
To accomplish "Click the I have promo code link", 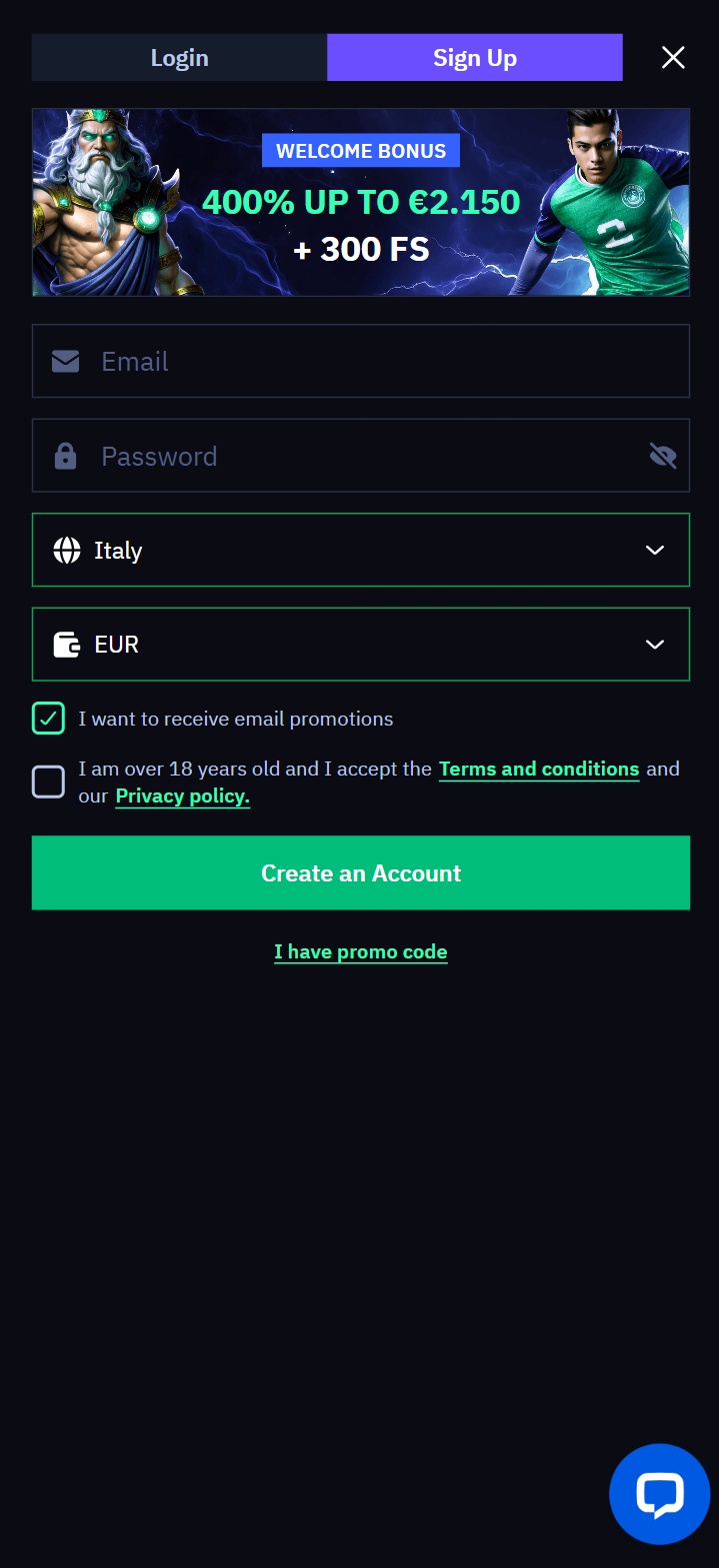I will [361, 952].
